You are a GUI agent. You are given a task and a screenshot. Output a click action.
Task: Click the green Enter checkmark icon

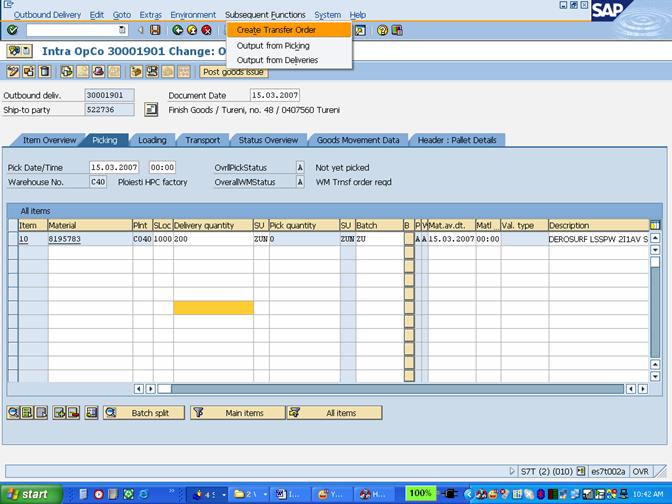[x=12, y=30]
